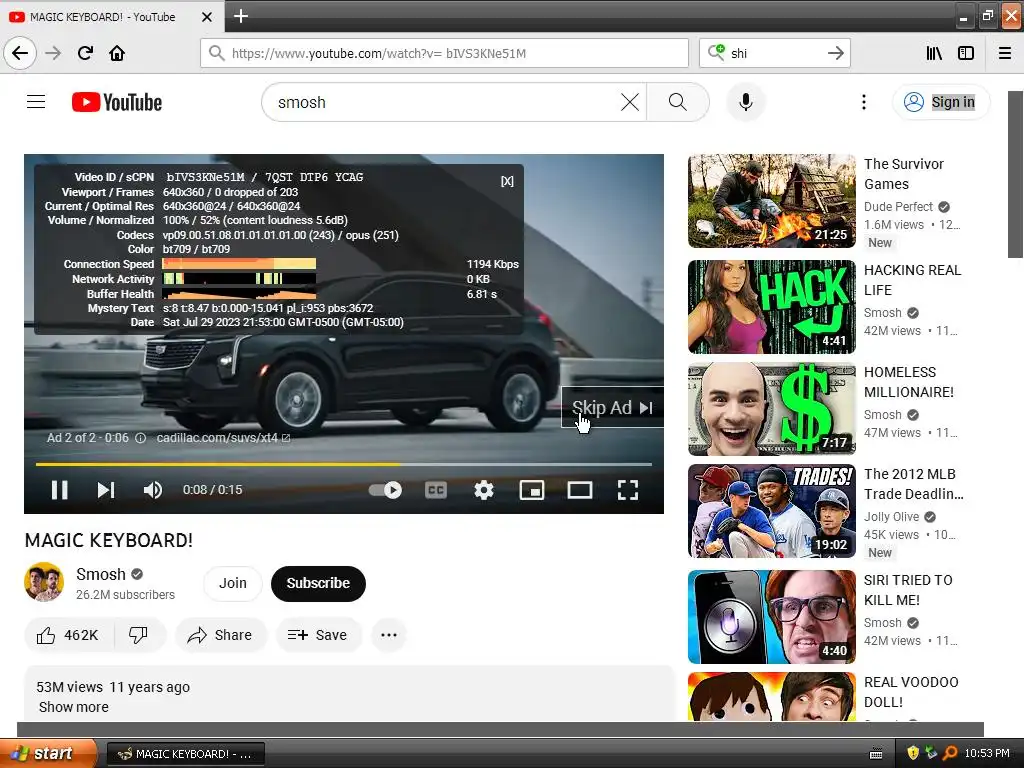Enable miniplayer mode
The image size is (1024, 768).
532,490
